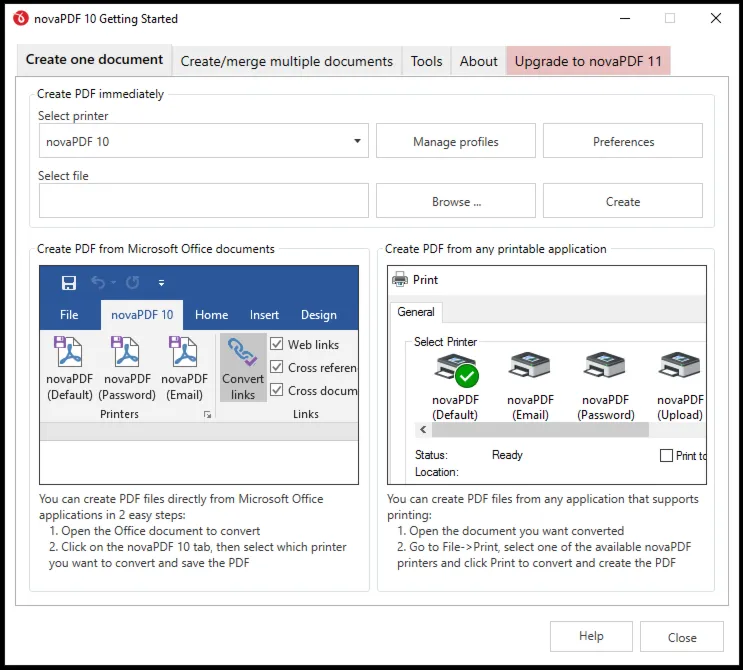Minimize the novaPDF window

pos(625,18)
